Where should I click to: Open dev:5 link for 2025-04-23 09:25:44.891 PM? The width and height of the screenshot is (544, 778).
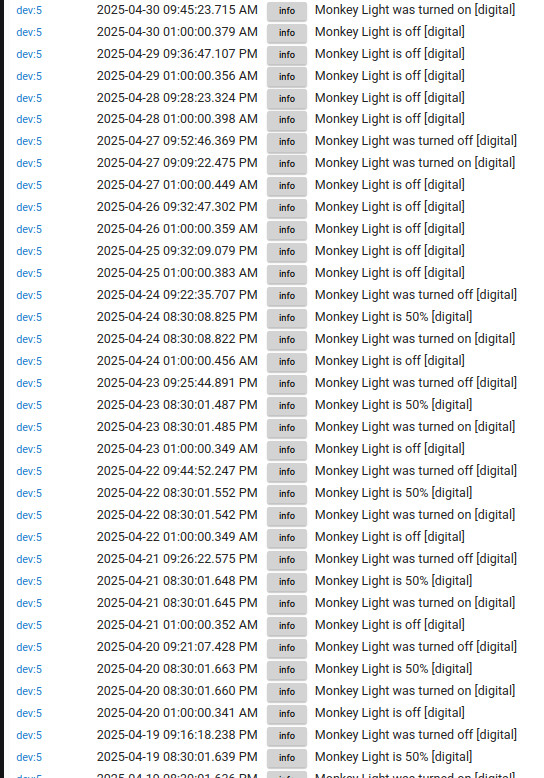29,383
